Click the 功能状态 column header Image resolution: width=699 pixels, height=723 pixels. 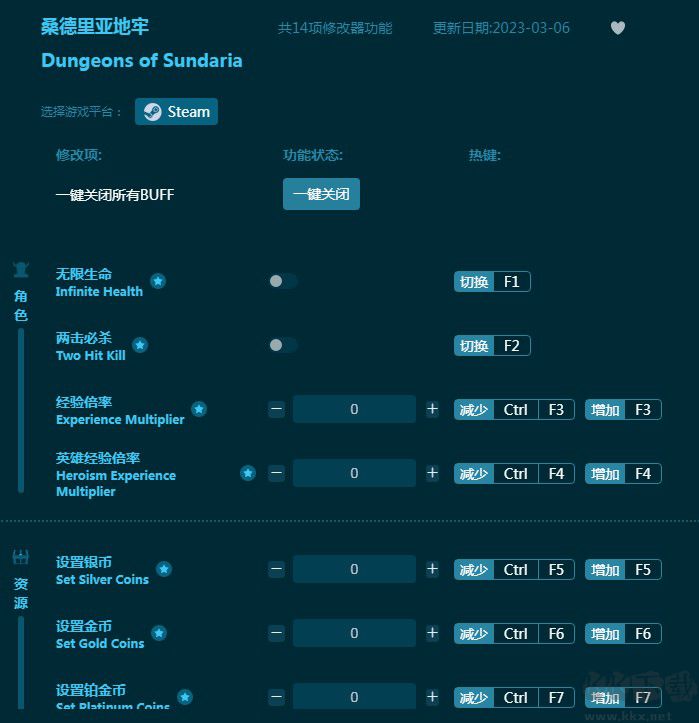(313, 155)
